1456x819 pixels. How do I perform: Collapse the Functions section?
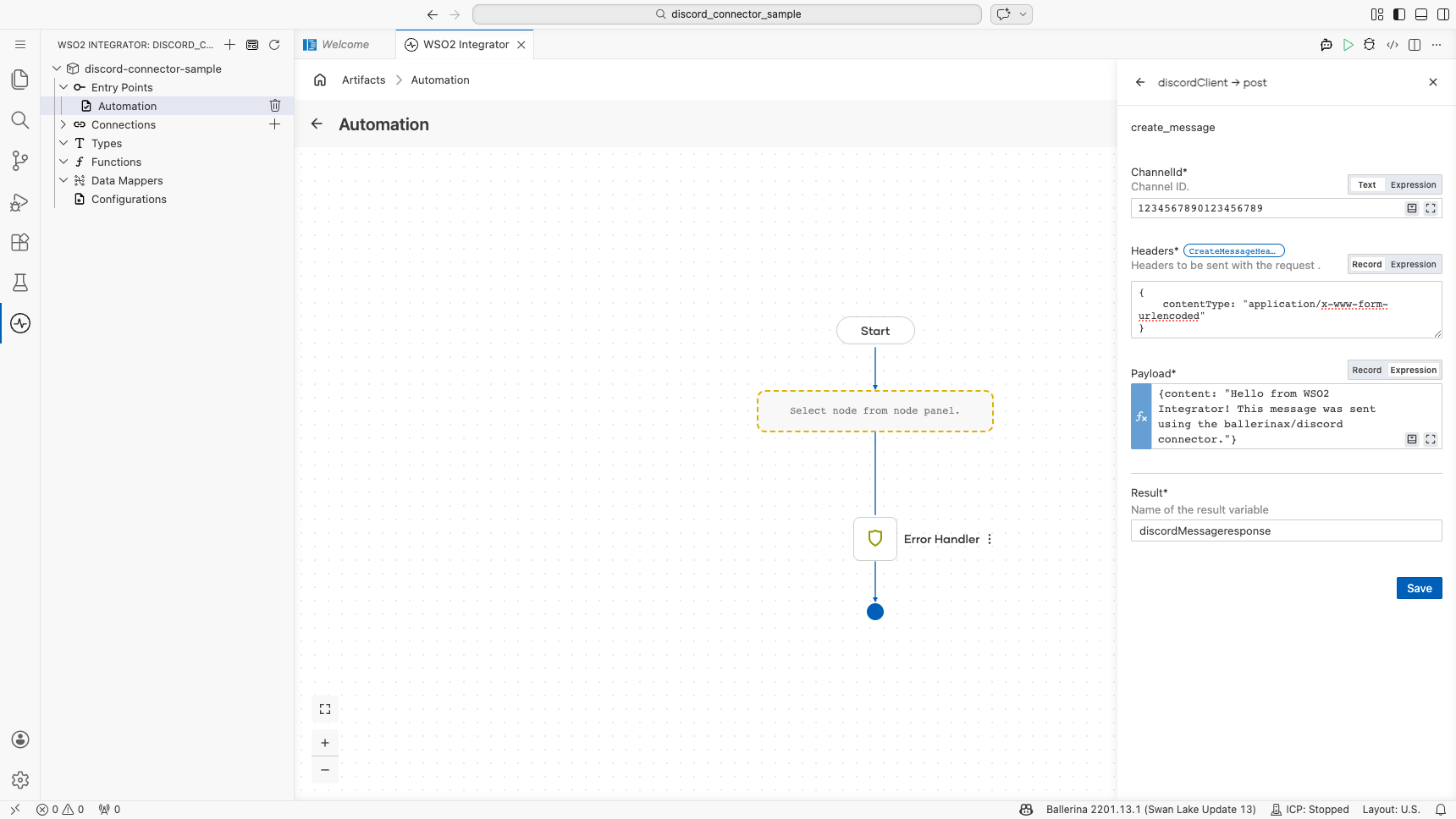tap(63, 162)
